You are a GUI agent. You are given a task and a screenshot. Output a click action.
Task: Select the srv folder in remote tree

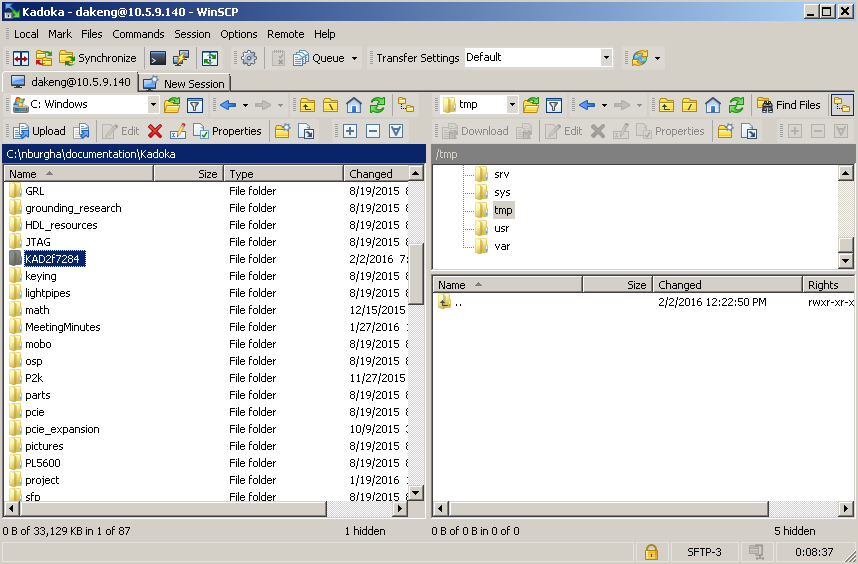[x=501, y=174]
